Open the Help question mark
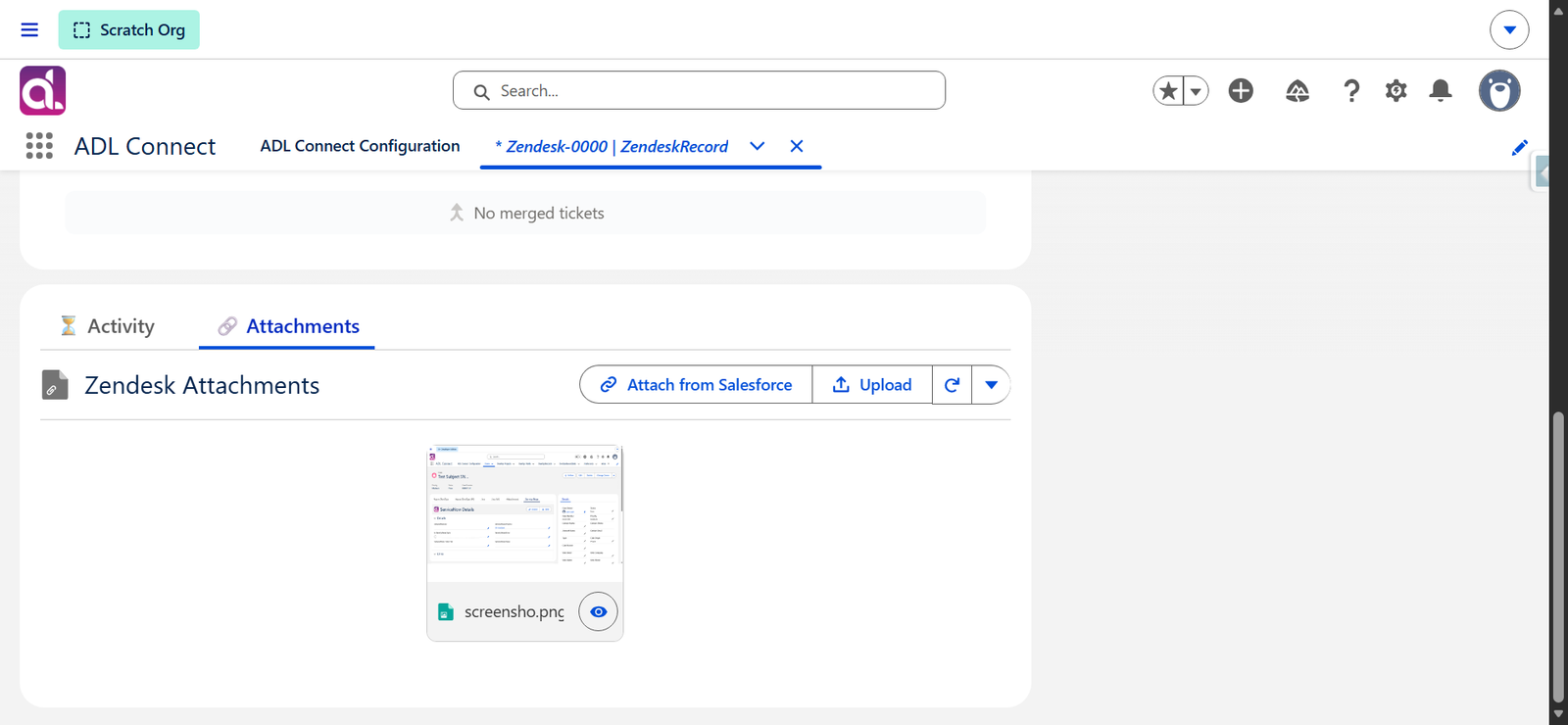The image size is (1568, 725). (1351, 91)
